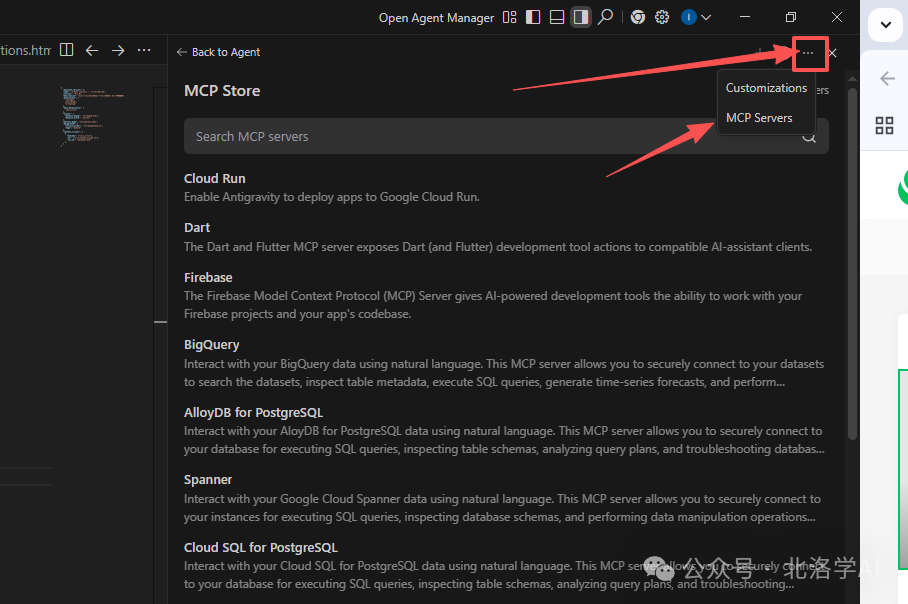Open settings gear icon in title bar
Image resolution: width=908 pixels, height=604 pixels.
click(662, 17)
